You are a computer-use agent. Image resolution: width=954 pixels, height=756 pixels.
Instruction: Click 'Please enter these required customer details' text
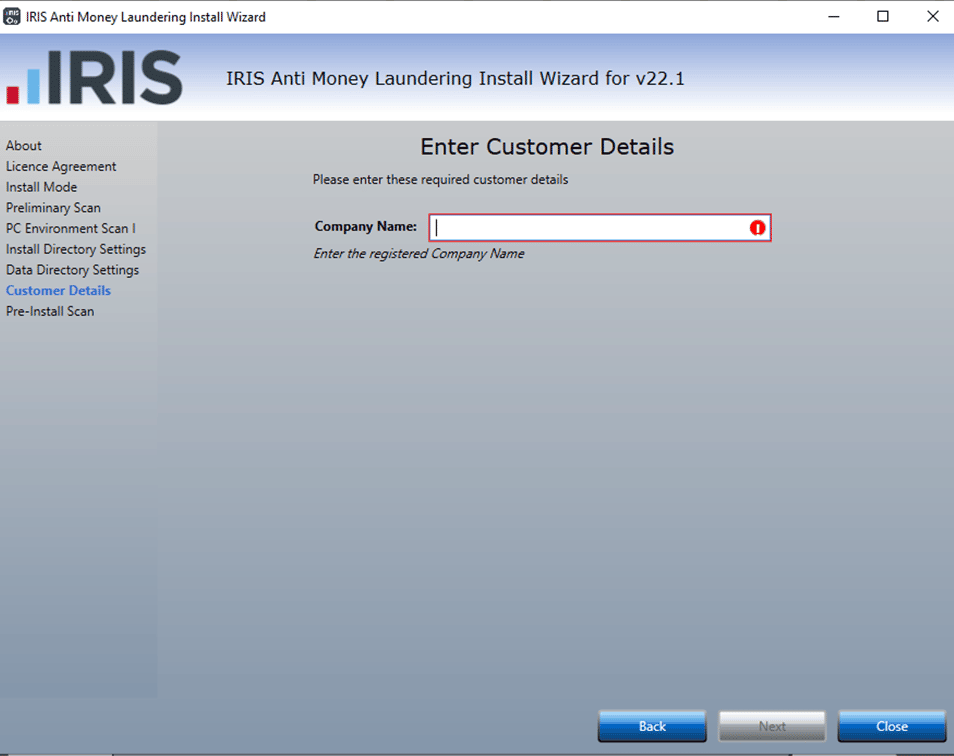click(x=440, y=179)
